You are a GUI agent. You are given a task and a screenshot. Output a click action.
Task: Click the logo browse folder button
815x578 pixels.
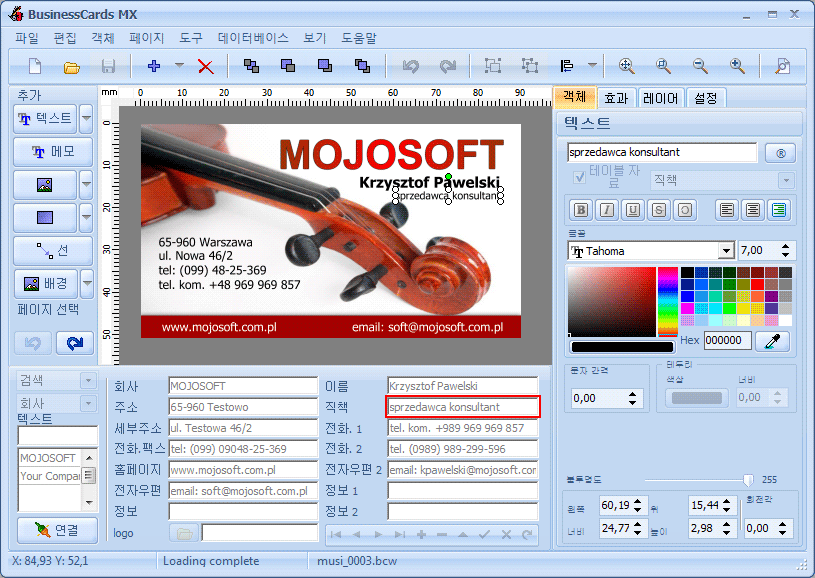tap(184, 533)
